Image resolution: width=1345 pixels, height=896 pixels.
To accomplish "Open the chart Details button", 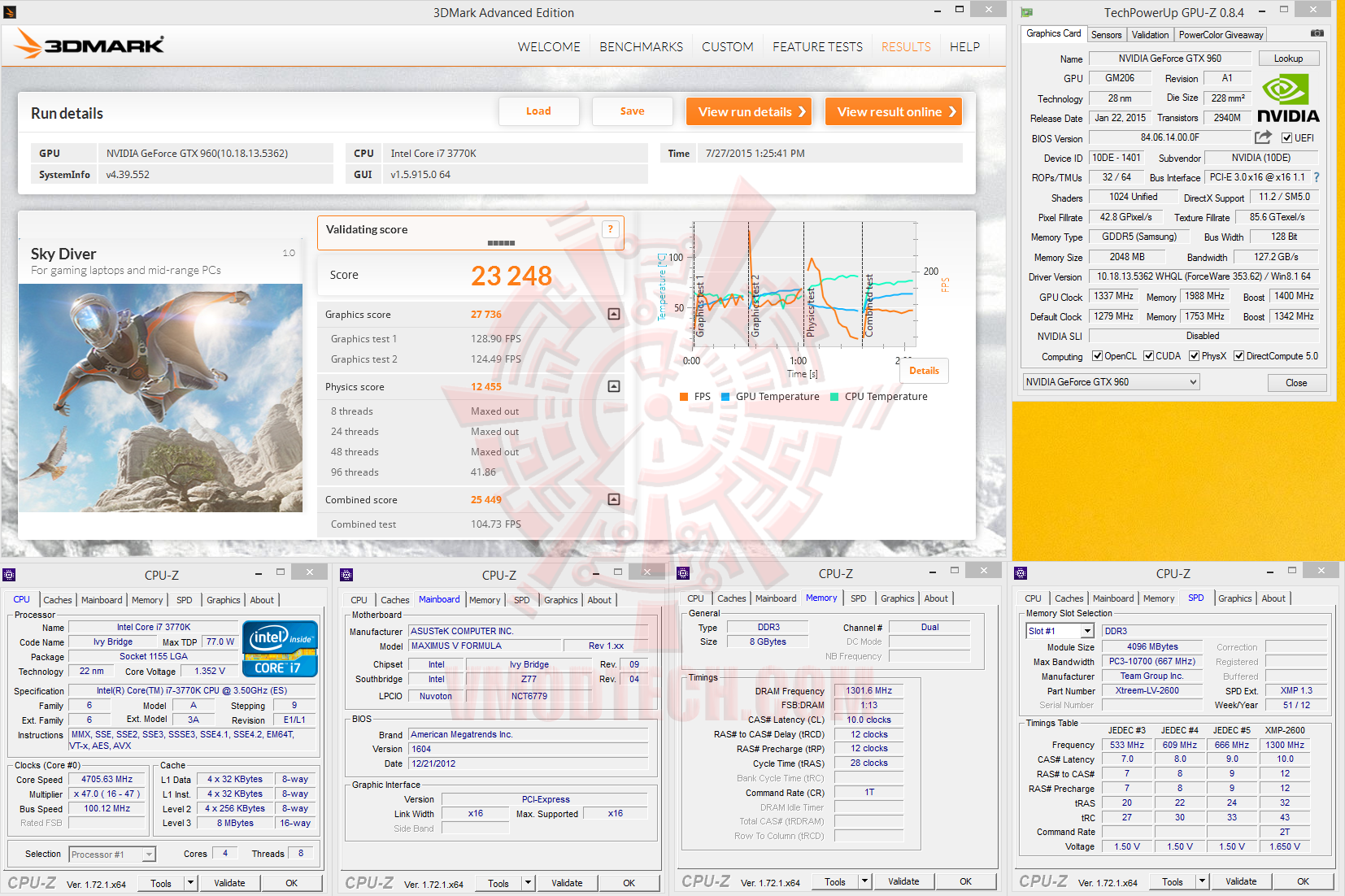I will tap(924, 371).
